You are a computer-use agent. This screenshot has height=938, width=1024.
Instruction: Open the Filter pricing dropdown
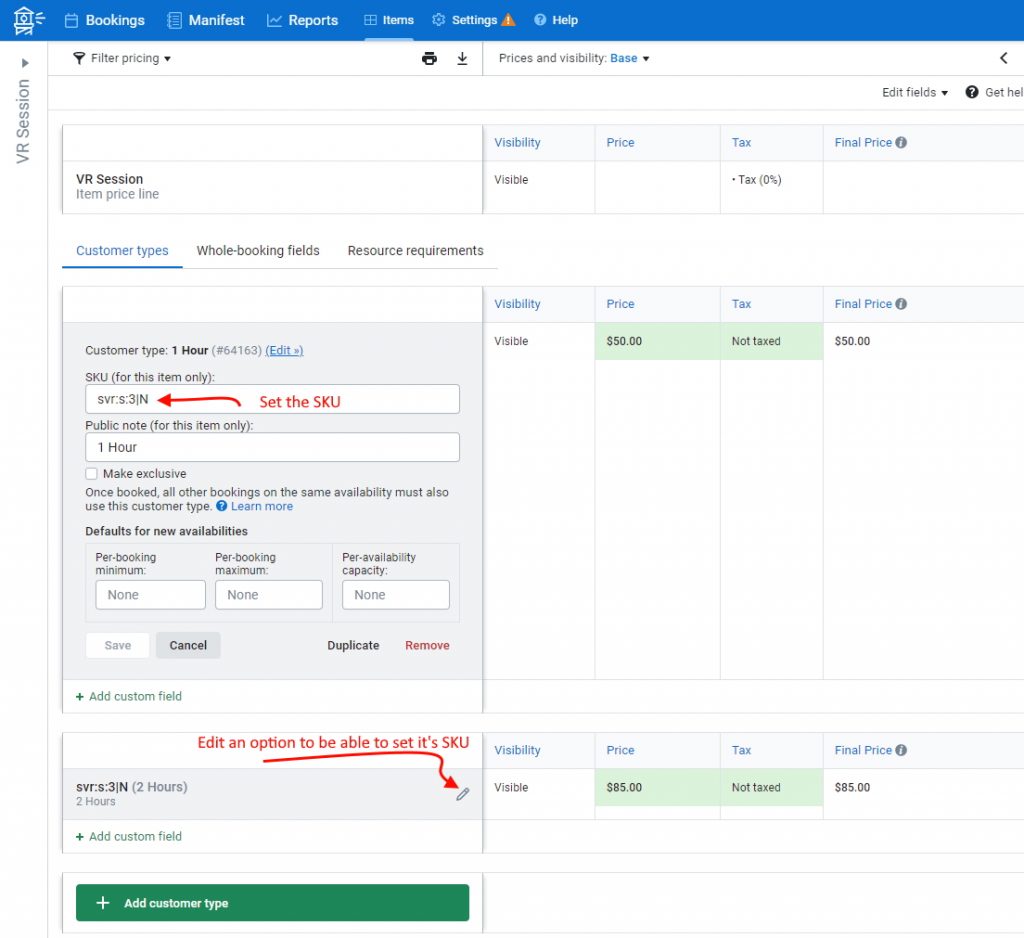click(x=122, y=58)
